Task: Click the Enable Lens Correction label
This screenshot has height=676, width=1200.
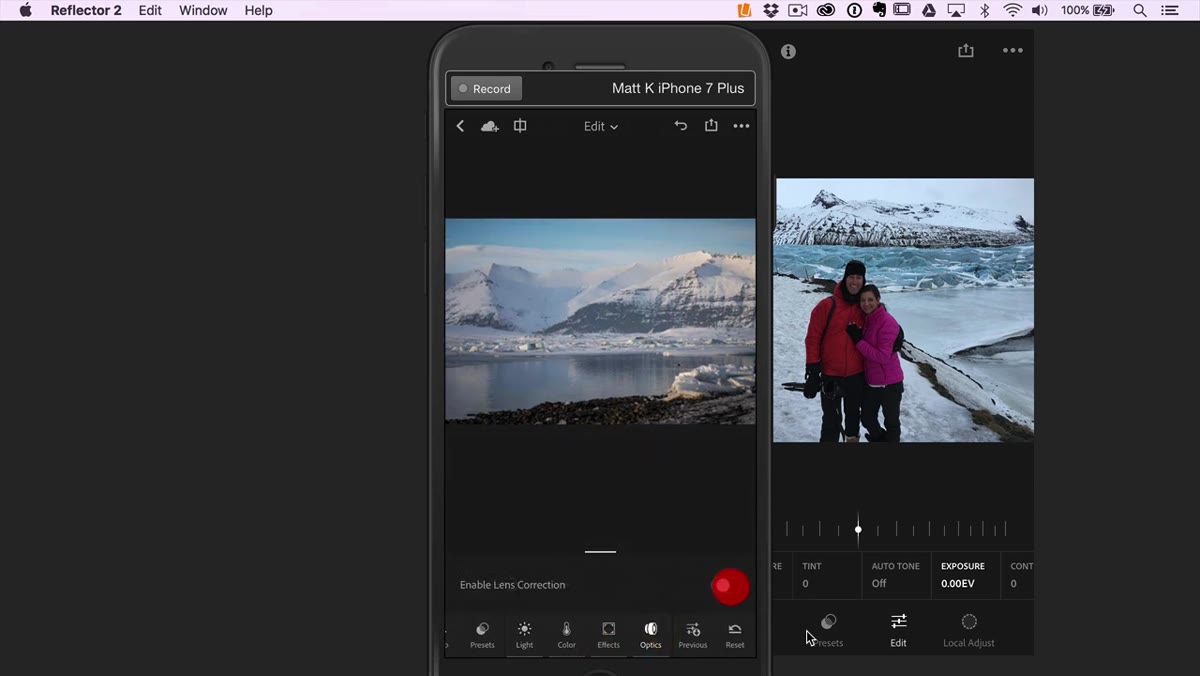Action: coord(512,585)
